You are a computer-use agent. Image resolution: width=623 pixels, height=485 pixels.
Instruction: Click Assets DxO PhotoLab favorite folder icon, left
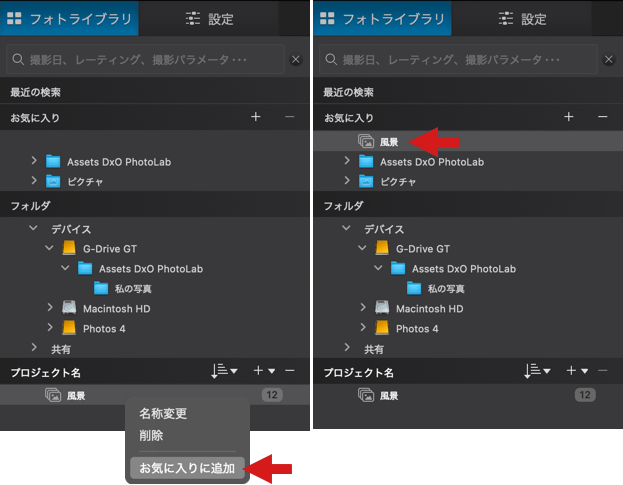coord(53,161)
